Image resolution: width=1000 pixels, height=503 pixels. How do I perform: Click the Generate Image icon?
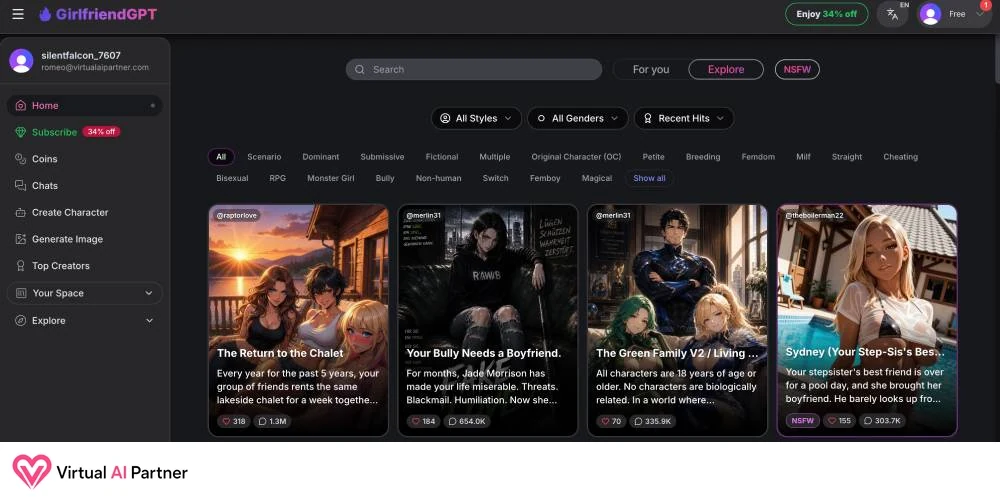pyautogui.click(x=20, y=239)
